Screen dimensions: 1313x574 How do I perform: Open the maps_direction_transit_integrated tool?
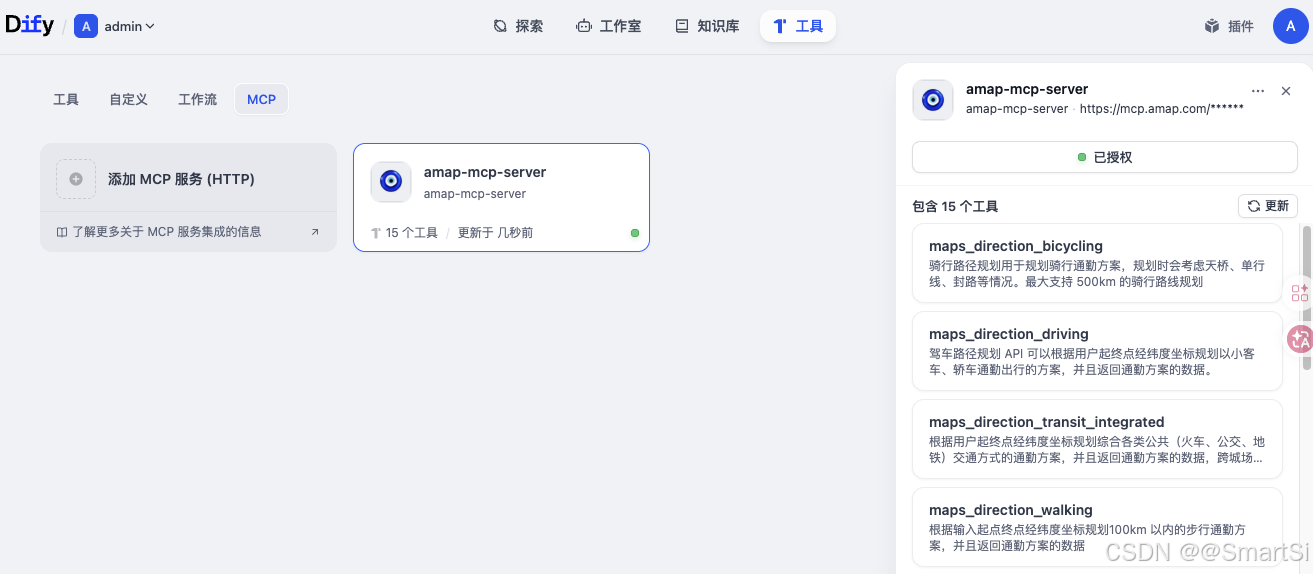tap(1097, 439)
